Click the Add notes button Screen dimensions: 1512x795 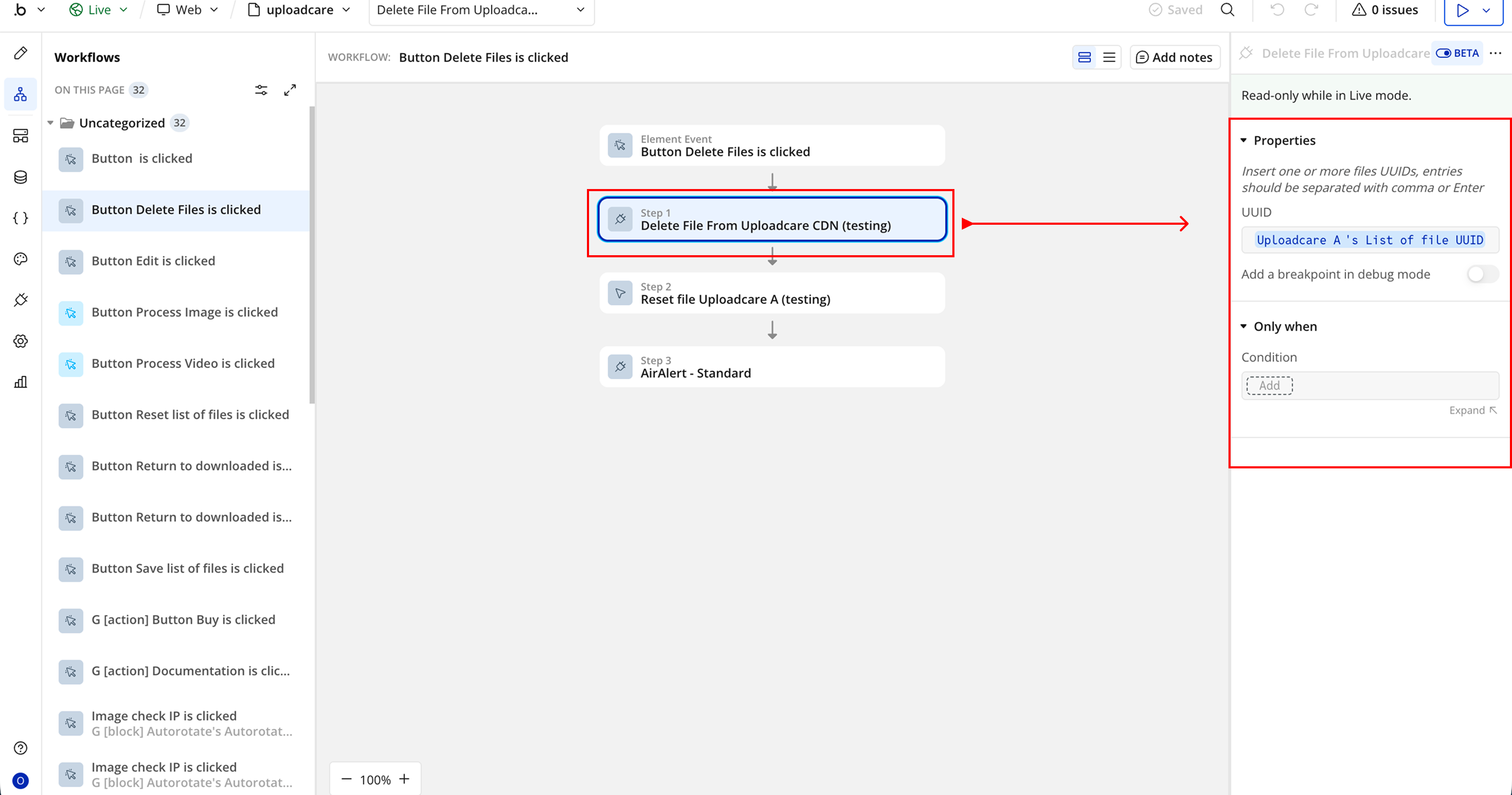click(1174, 58)
